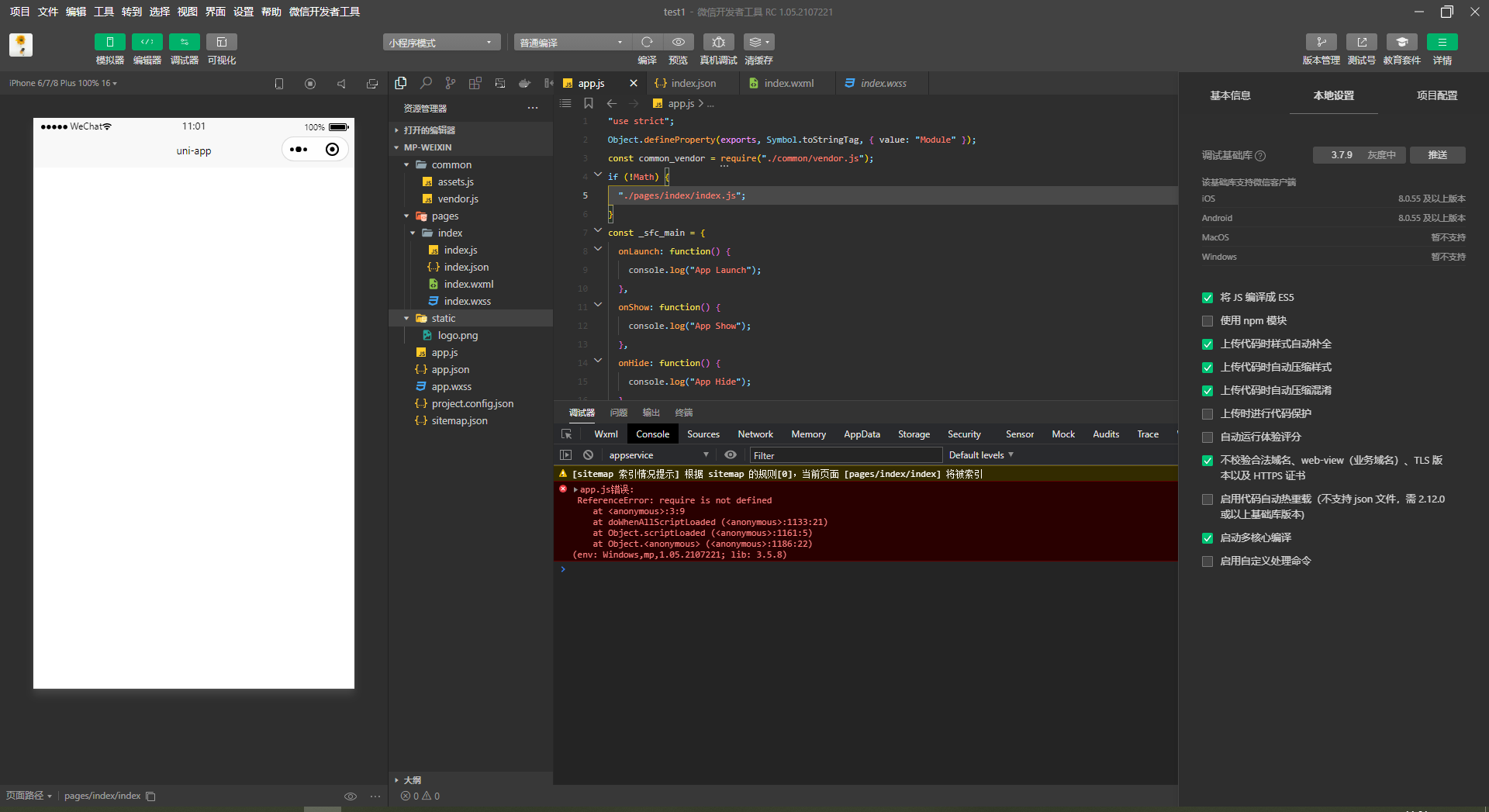Open search in sidebar
The width and height of the screenshot is (1489, 812).
426,83
